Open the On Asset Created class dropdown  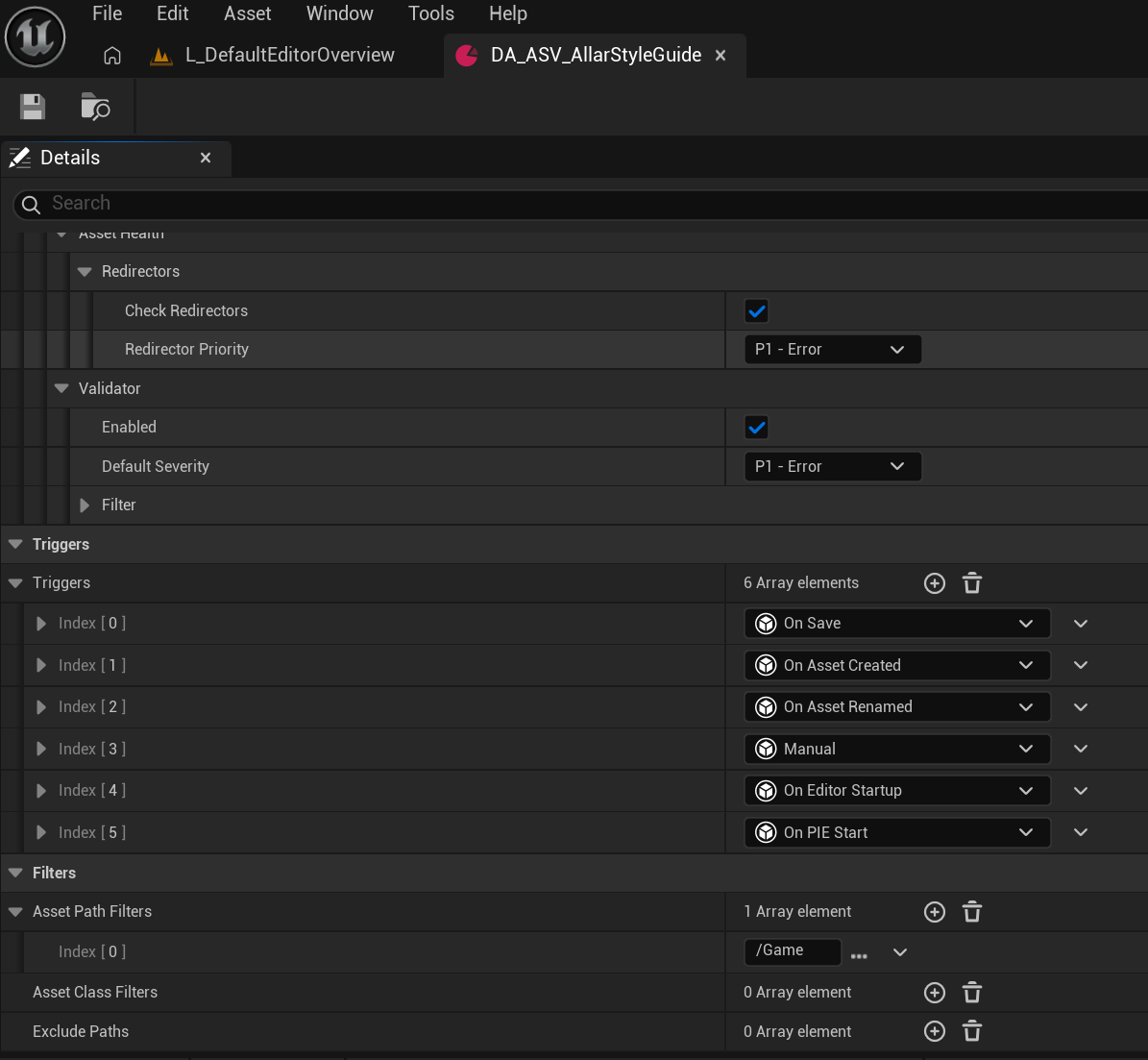point(897,665)
